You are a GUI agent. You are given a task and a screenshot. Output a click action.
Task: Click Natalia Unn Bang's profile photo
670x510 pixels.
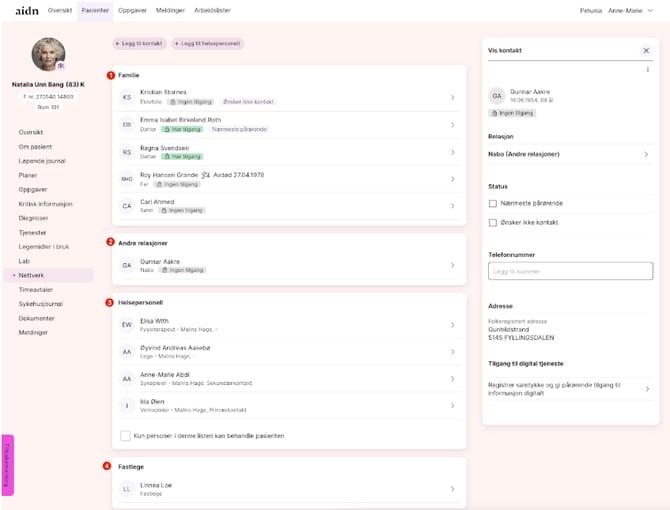[x=48, y=54]
